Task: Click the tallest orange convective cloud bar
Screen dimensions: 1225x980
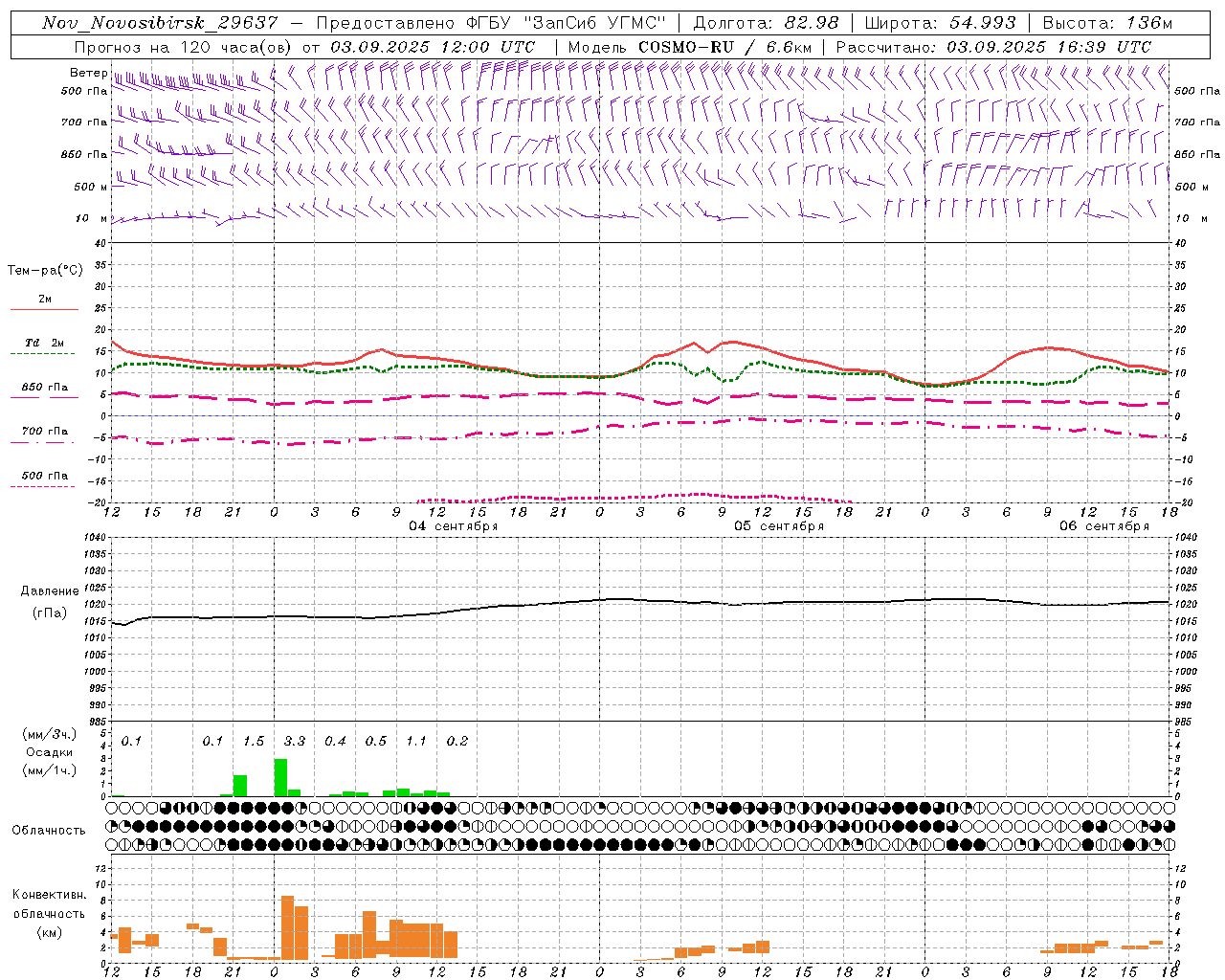Action: coord(287,927)
